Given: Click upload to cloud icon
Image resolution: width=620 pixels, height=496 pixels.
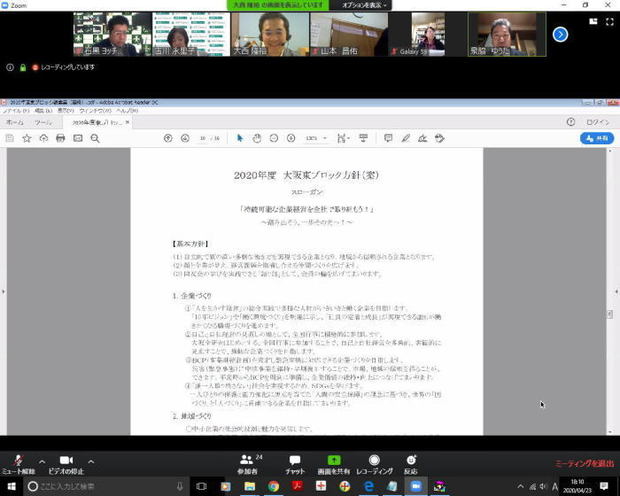Looking at the screenshot, I should 44,138.
